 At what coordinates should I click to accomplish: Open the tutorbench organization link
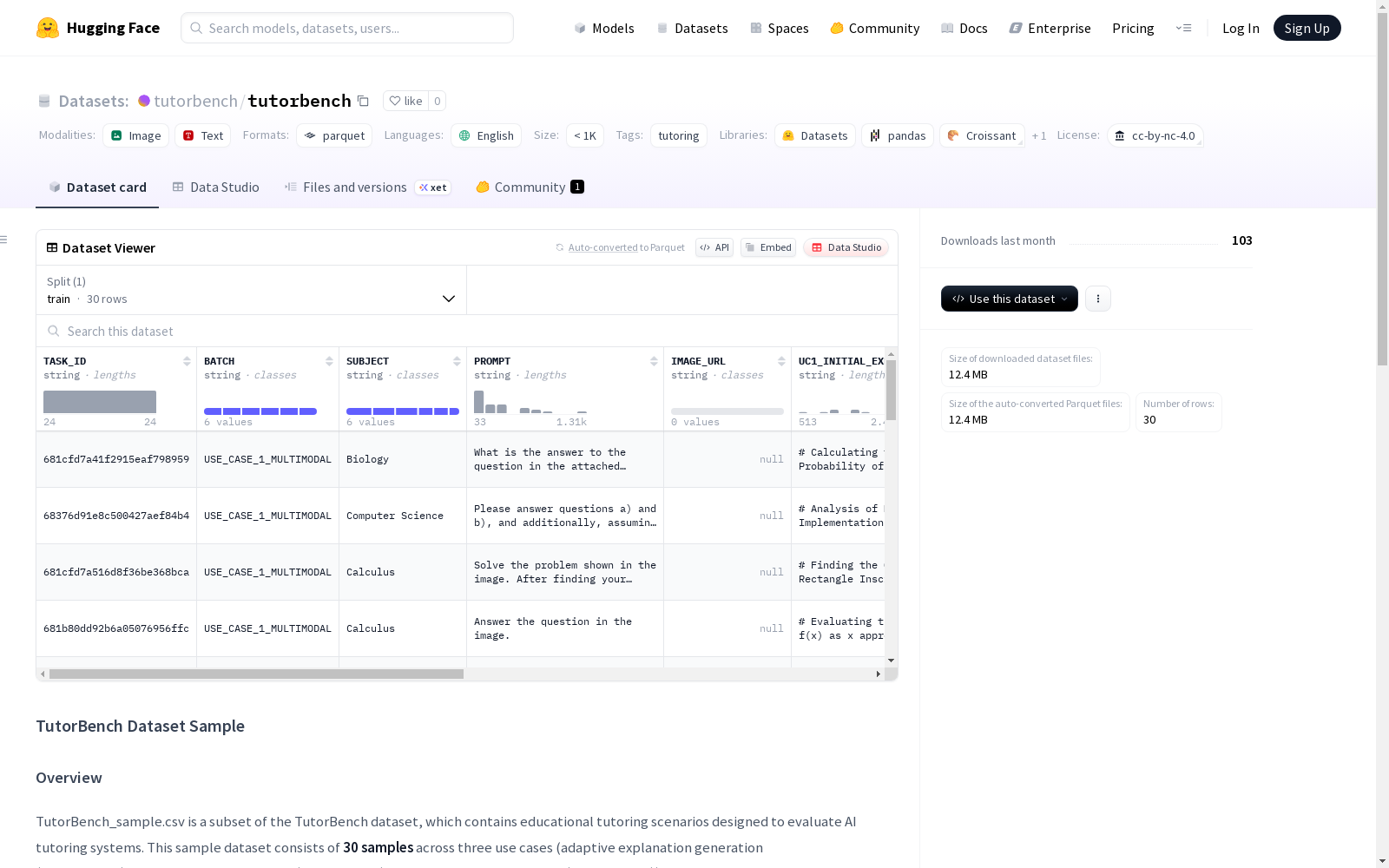pos(195,101)
